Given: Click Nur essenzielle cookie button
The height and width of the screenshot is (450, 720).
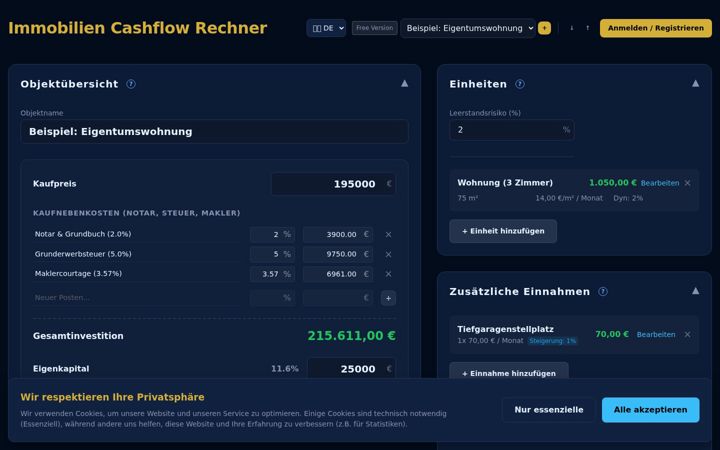Looking at the screenshot, I should (549, 410).
